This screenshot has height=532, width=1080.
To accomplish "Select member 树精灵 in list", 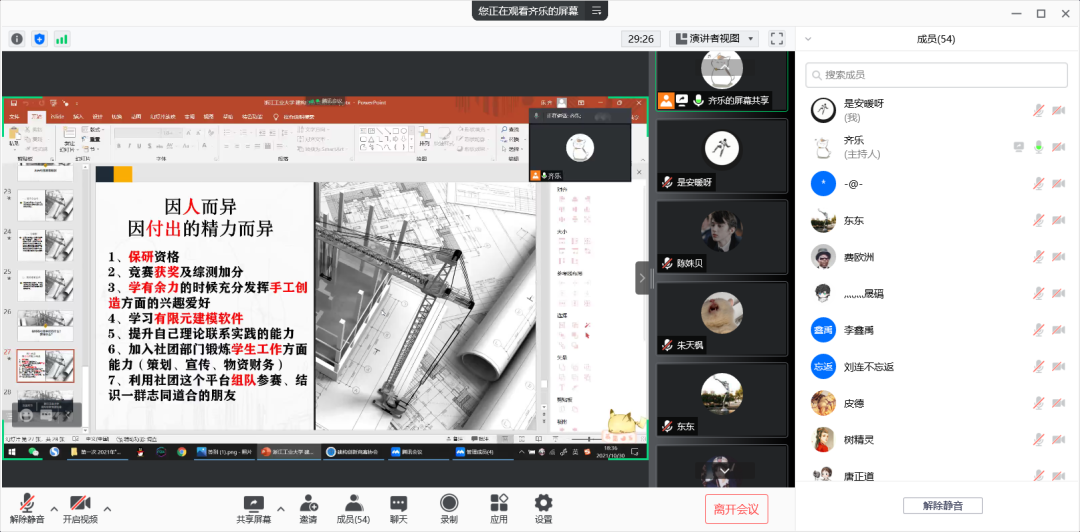I will click(937, 439).
